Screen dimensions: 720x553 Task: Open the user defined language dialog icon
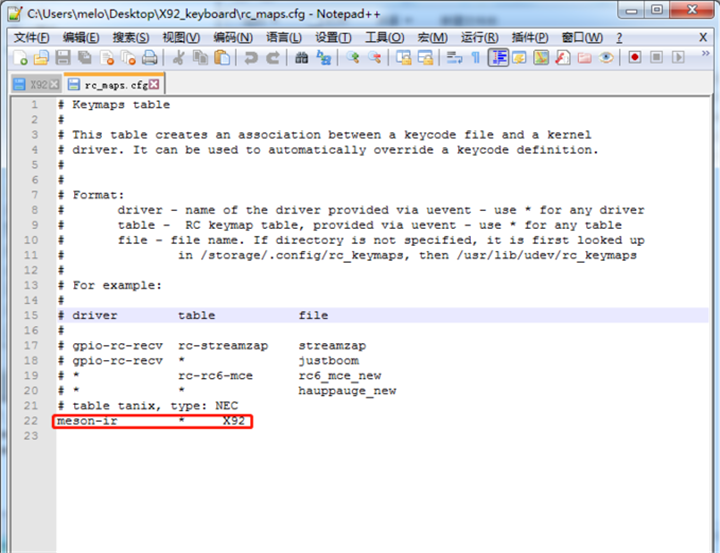519,58
